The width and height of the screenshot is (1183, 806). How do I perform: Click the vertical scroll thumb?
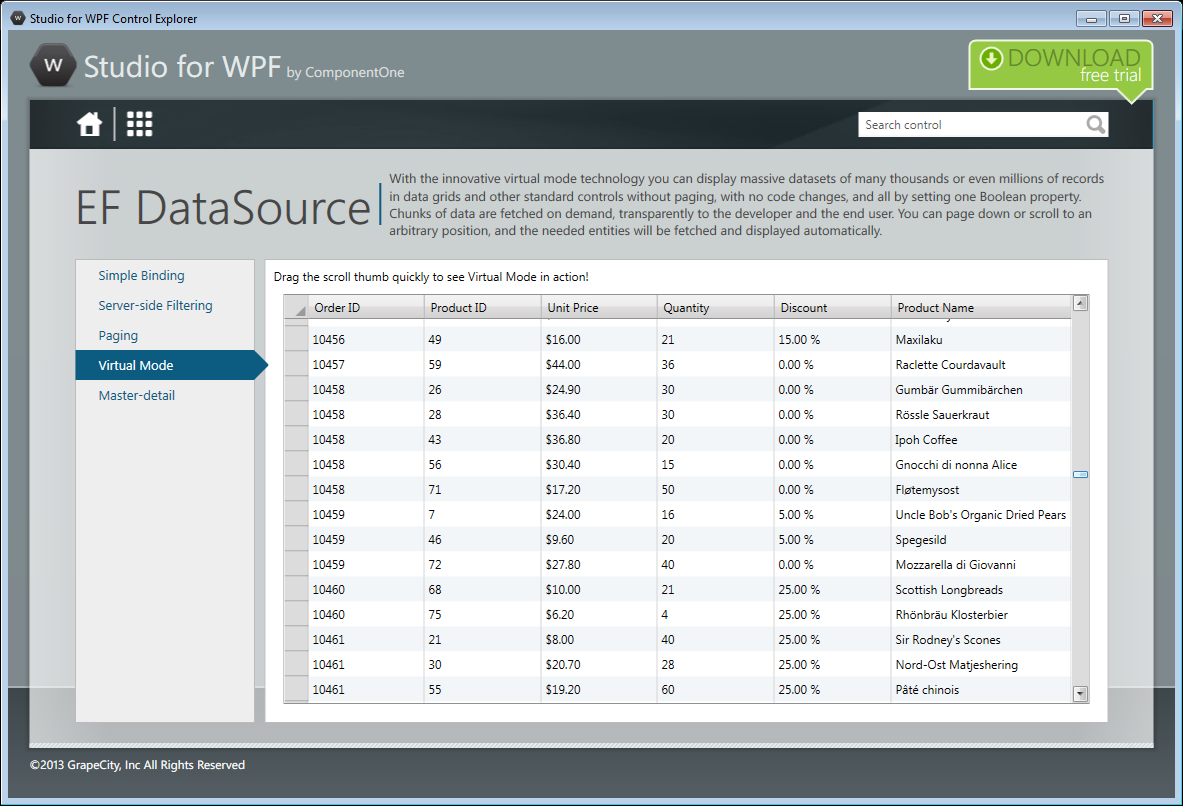1080,475
